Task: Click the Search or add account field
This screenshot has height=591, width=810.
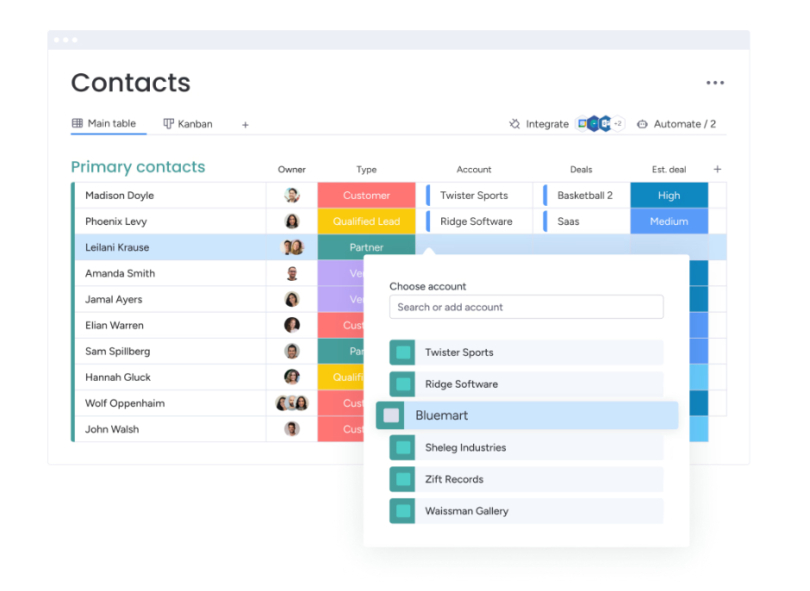Action: point(526,306)
